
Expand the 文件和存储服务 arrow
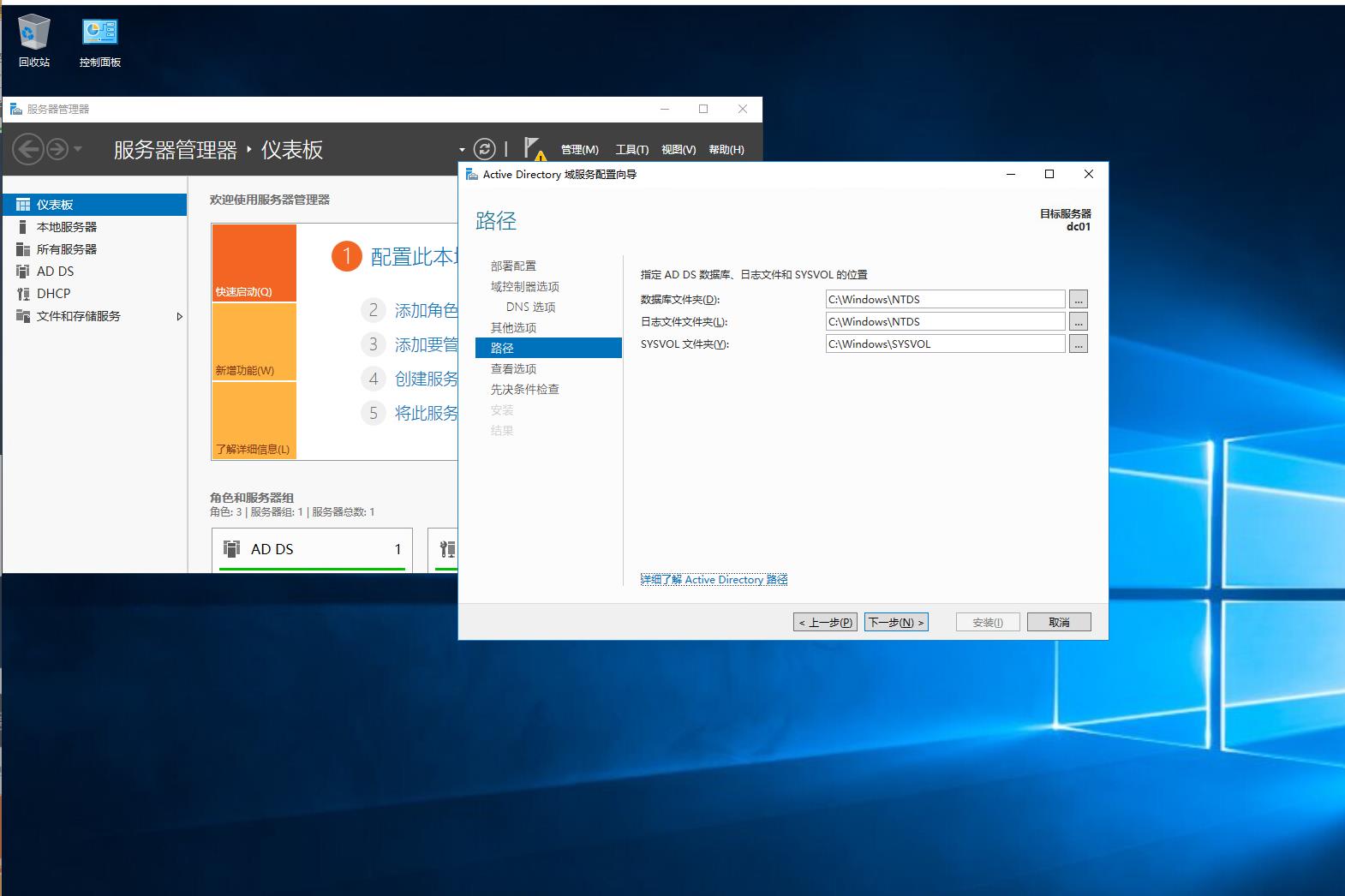coord(179,317)
